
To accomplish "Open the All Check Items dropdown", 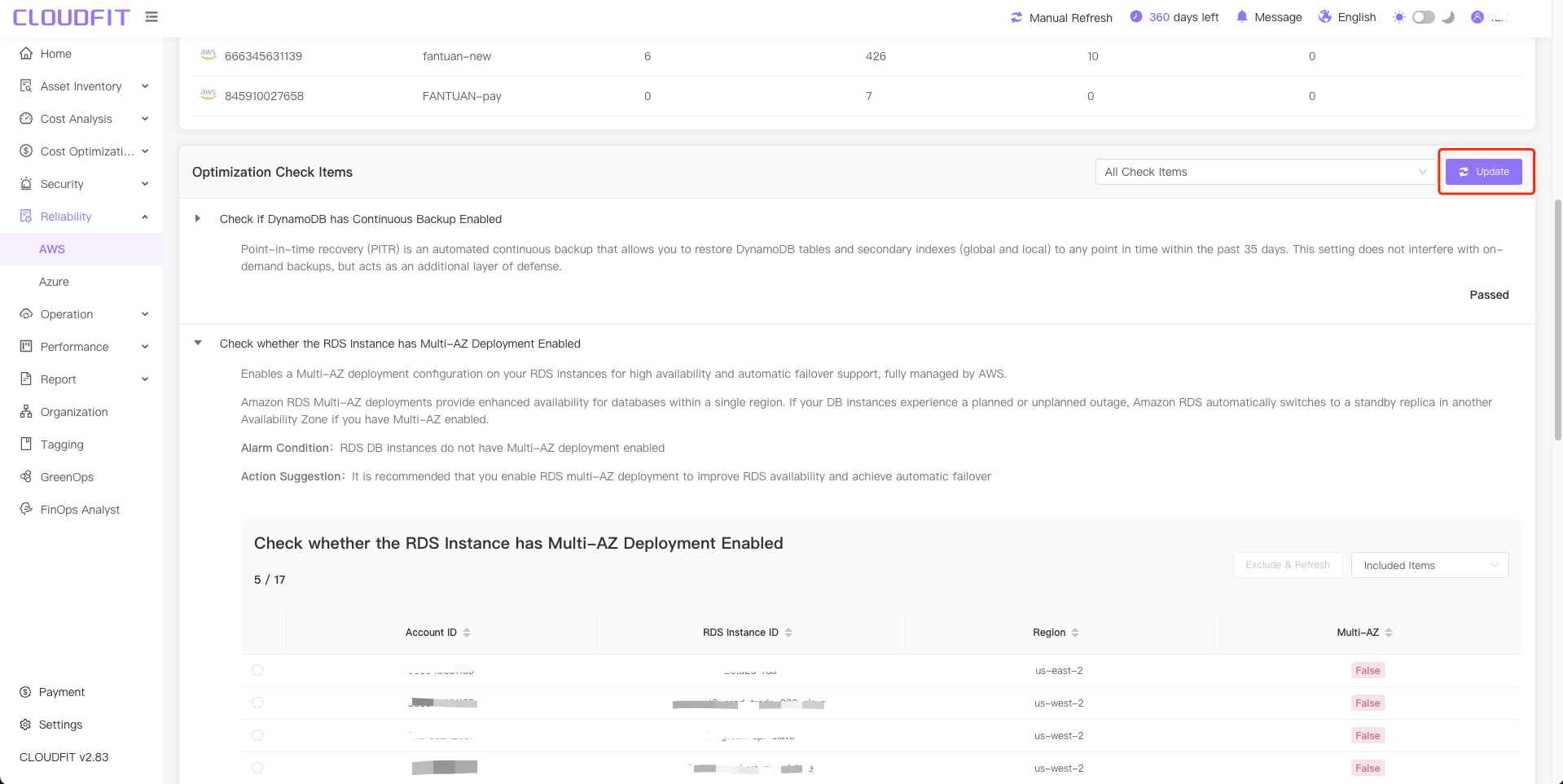I will 1266,172.
